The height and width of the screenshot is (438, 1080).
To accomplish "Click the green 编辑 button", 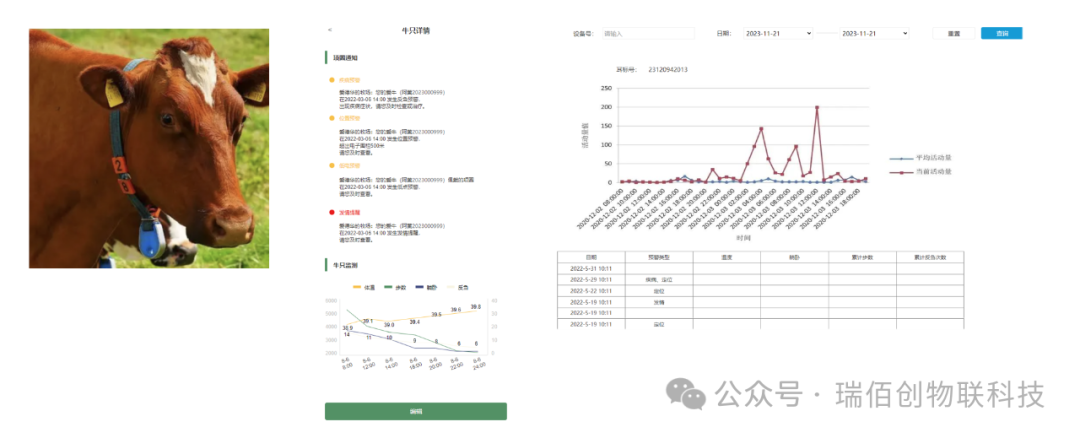I will click(x=416, y=411).
